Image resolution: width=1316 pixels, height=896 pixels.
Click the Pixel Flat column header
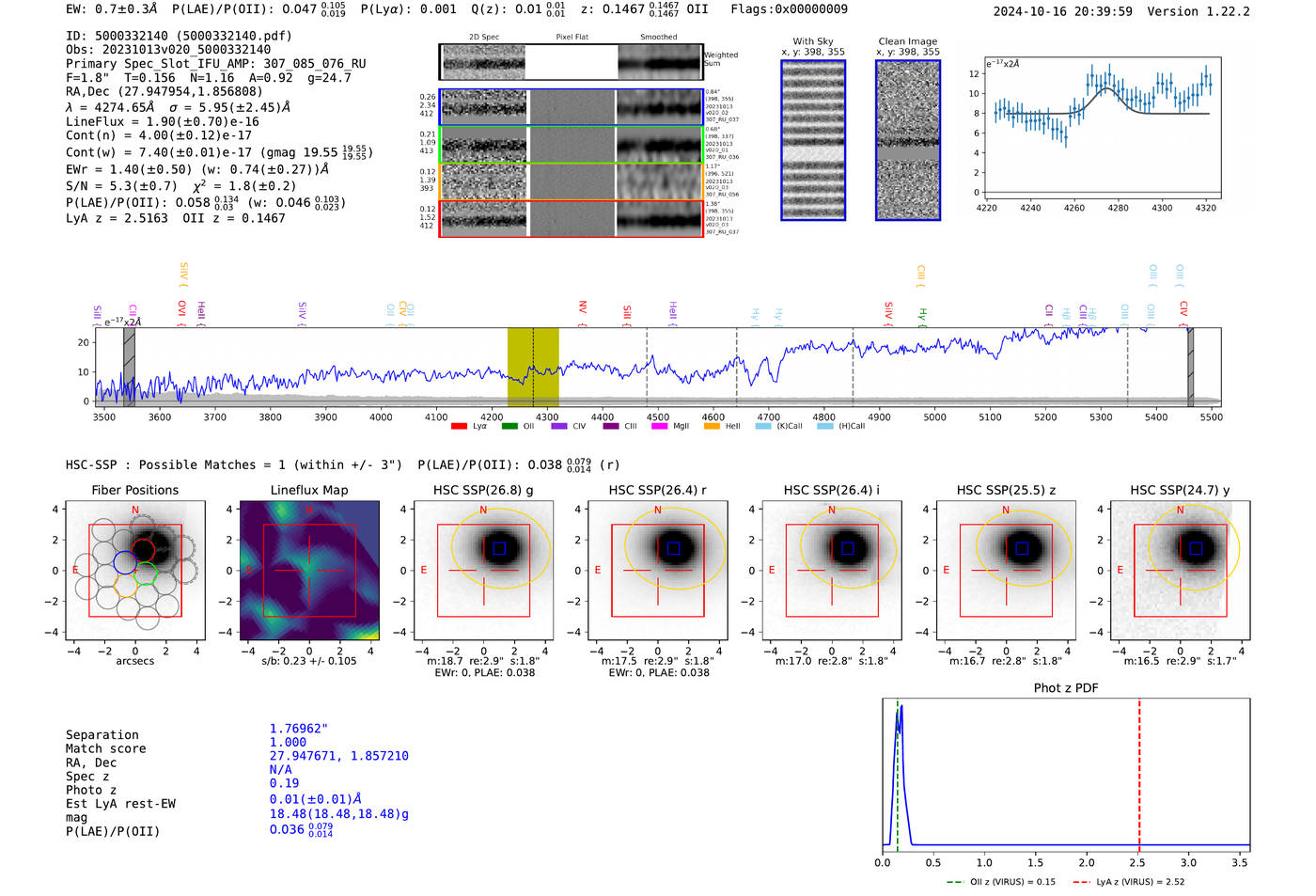point(572,38)
